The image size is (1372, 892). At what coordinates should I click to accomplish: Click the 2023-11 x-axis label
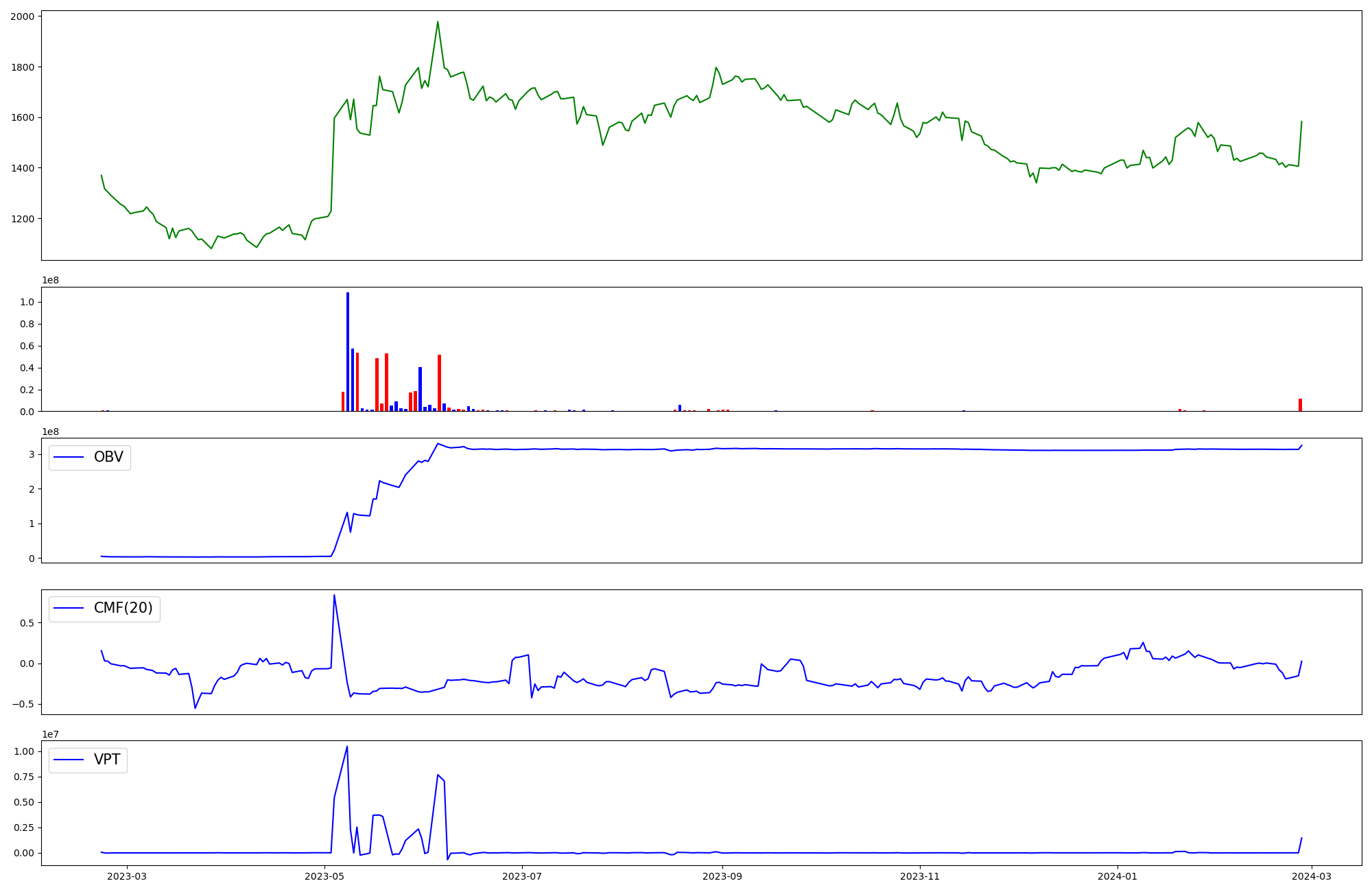pos(920,876)
